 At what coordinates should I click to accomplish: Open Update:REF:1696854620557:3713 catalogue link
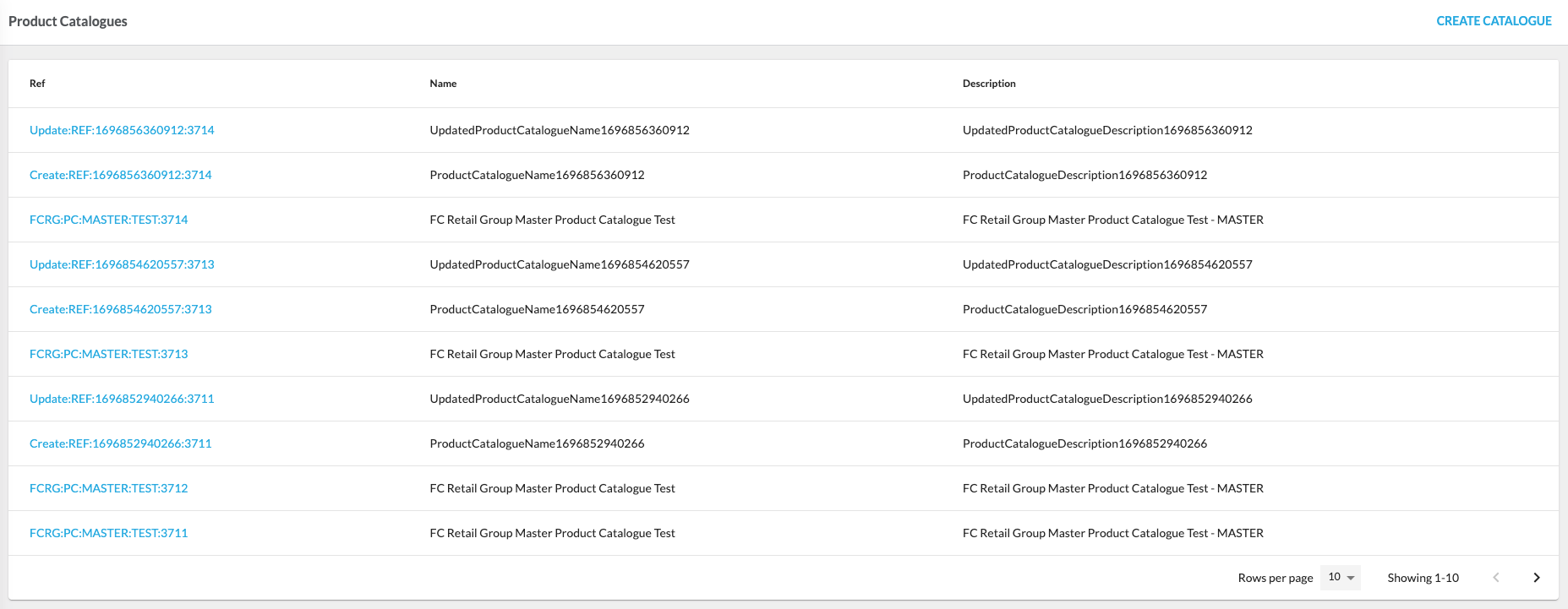(122, 264)
